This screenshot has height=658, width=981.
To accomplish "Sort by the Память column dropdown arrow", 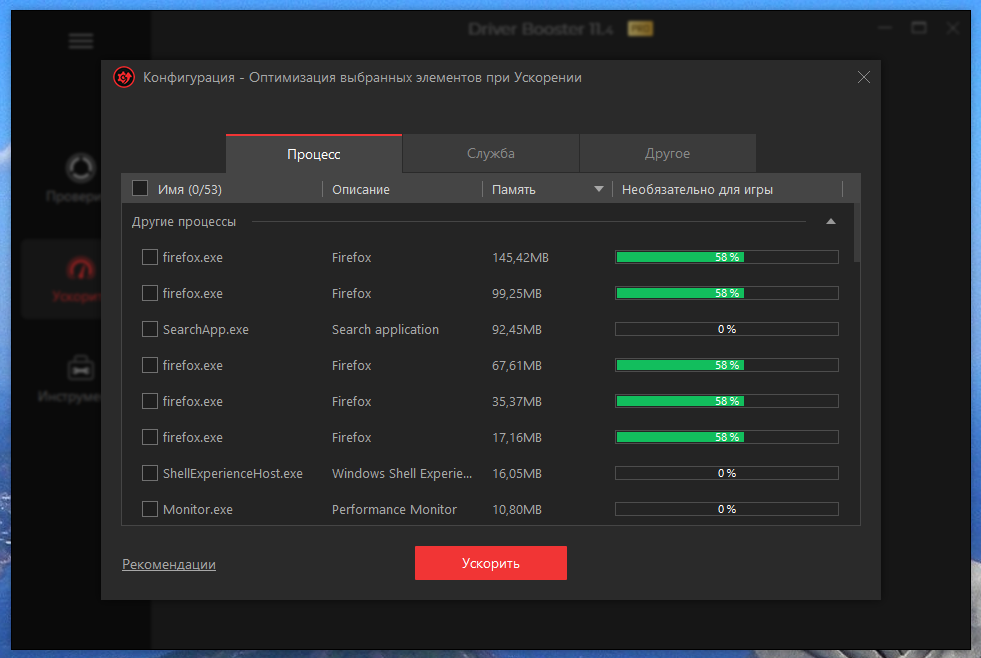I will pyautogui.click(x=599, y=189).
